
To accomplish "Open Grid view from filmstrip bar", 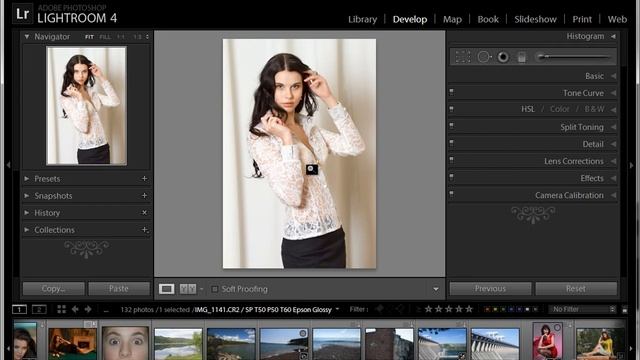I will [x=62, y=309].
